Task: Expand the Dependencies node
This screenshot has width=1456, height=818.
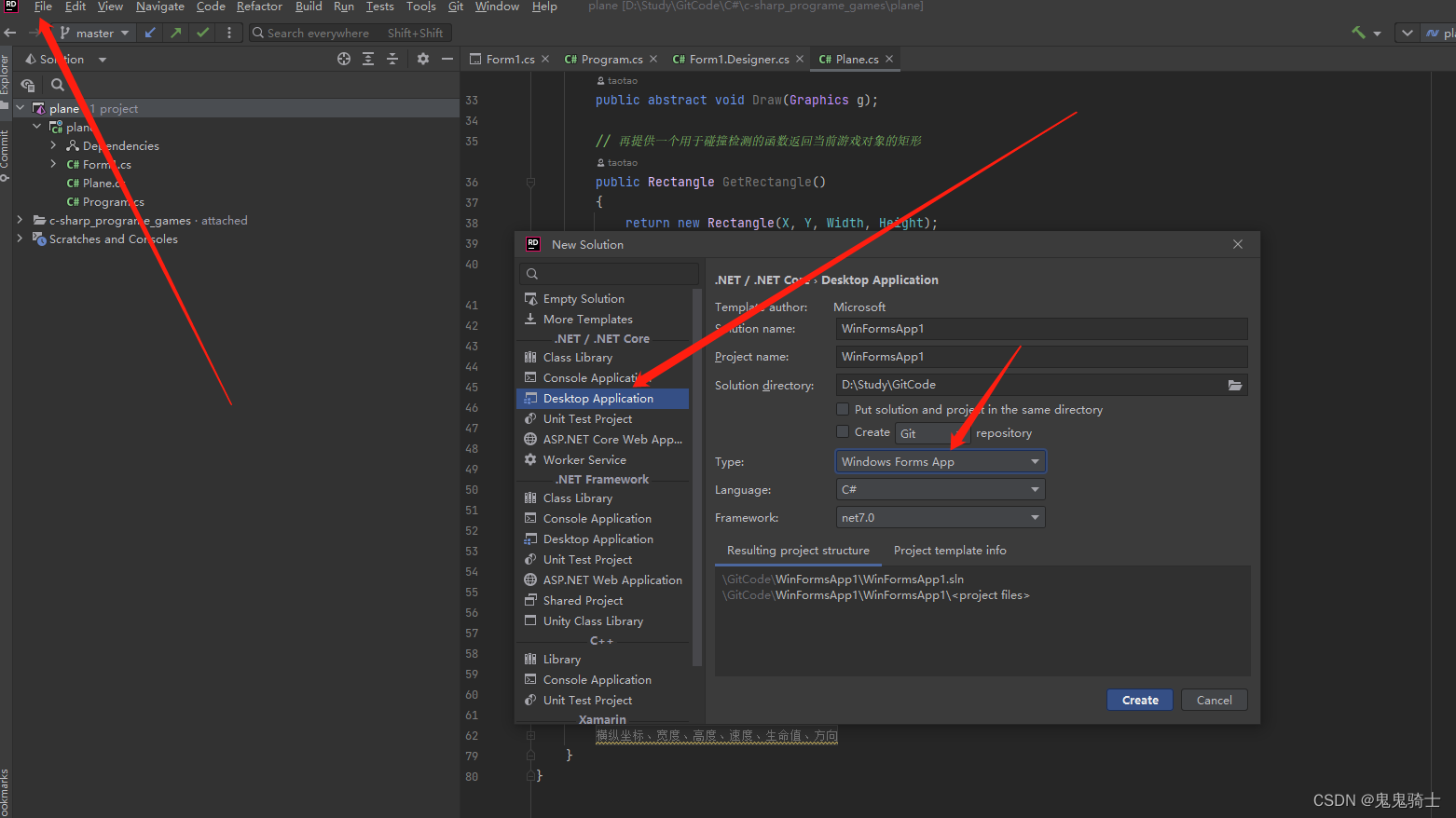Action: [54, 145]
